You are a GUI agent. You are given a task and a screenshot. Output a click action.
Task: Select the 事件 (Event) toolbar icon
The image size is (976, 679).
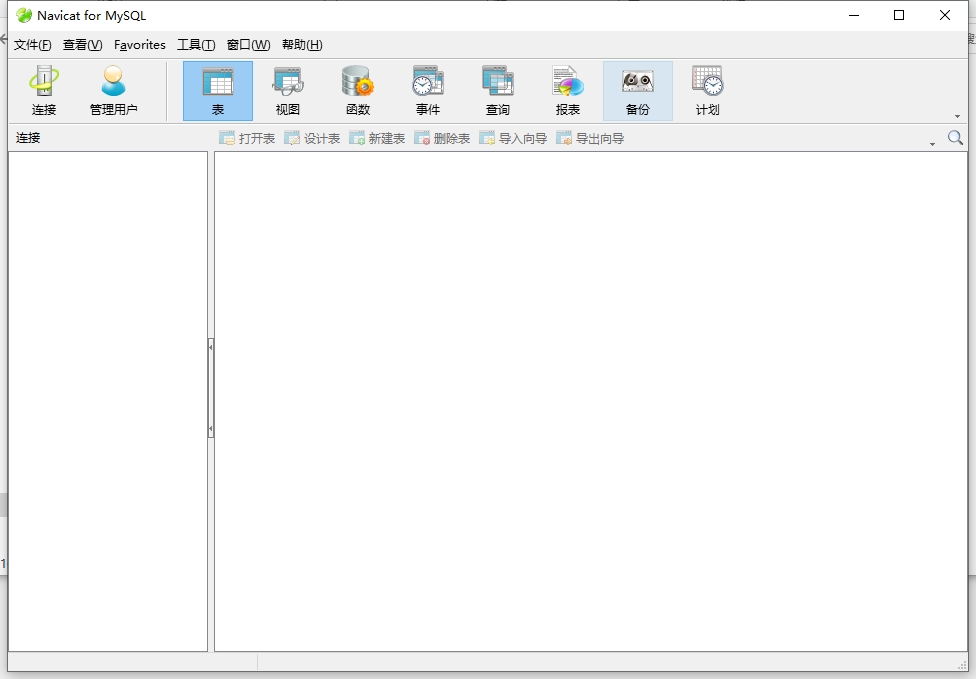[x=428, y=91]
